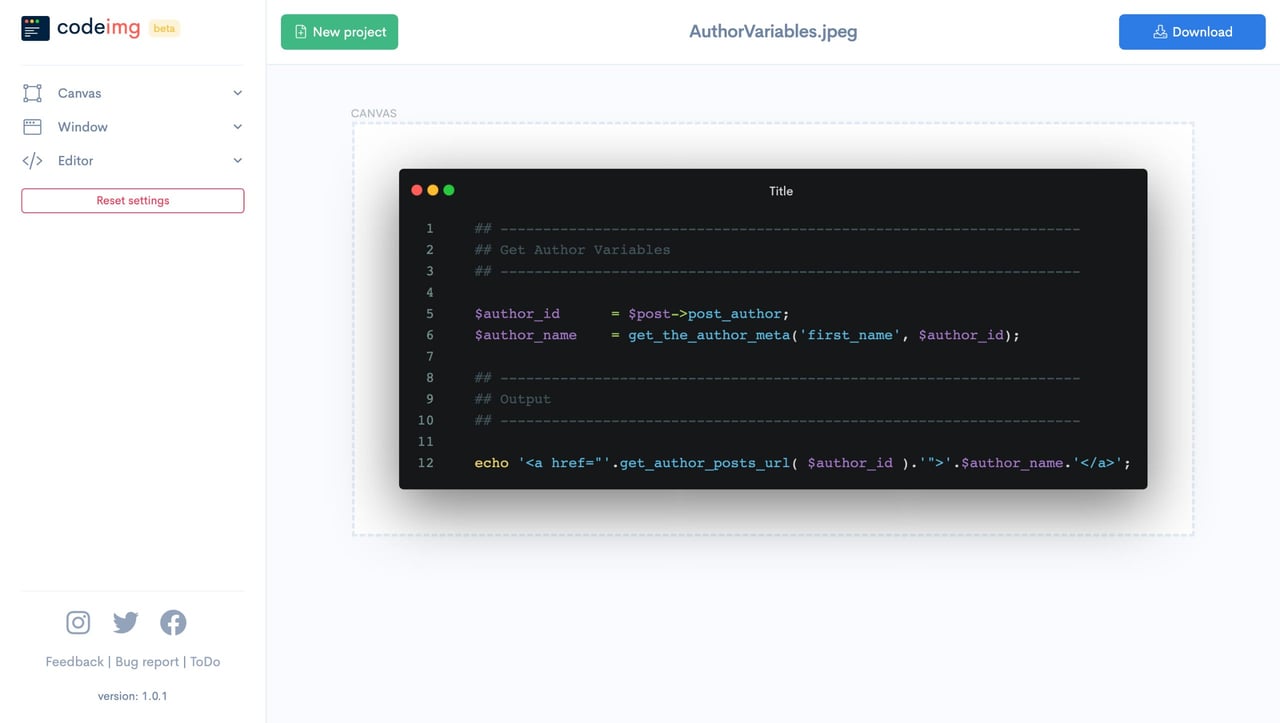Image resolution: width=1280 pixels, height=723 pixels.
Task: Toggle the green traffic-light dot on code window
Action: pos(449,189)
